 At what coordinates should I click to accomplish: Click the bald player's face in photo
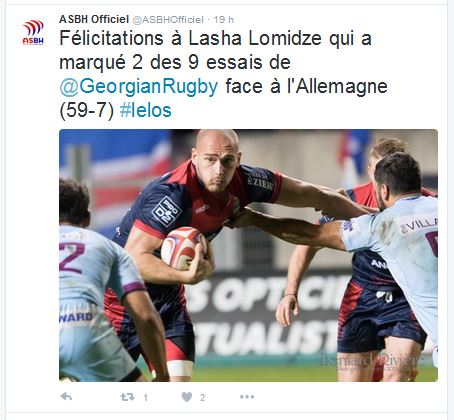217,165
